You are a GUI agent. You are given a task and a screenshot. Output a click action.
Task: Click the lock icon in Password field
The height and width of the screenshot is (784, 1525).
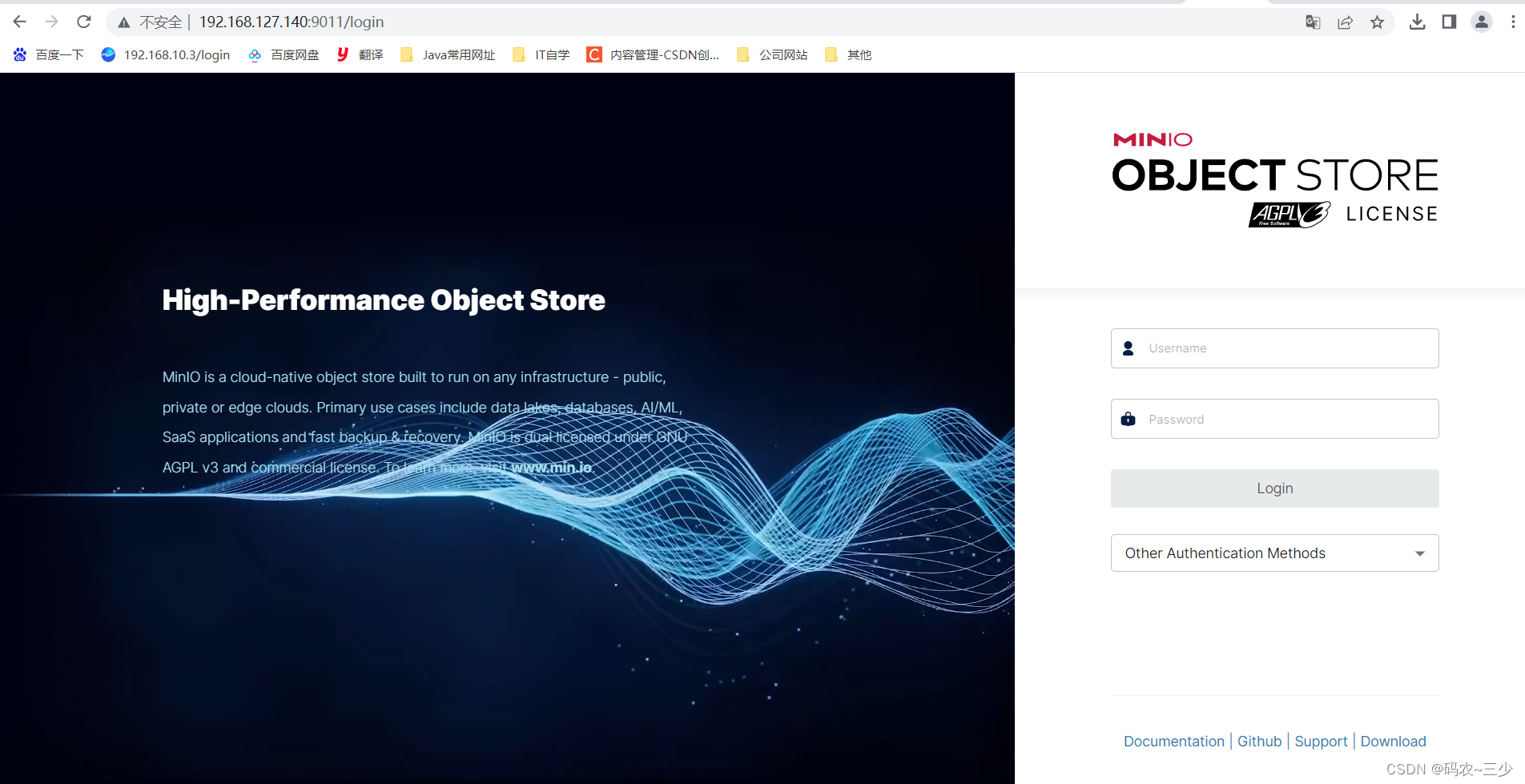pyautogui.click(x=1129, y=419)
